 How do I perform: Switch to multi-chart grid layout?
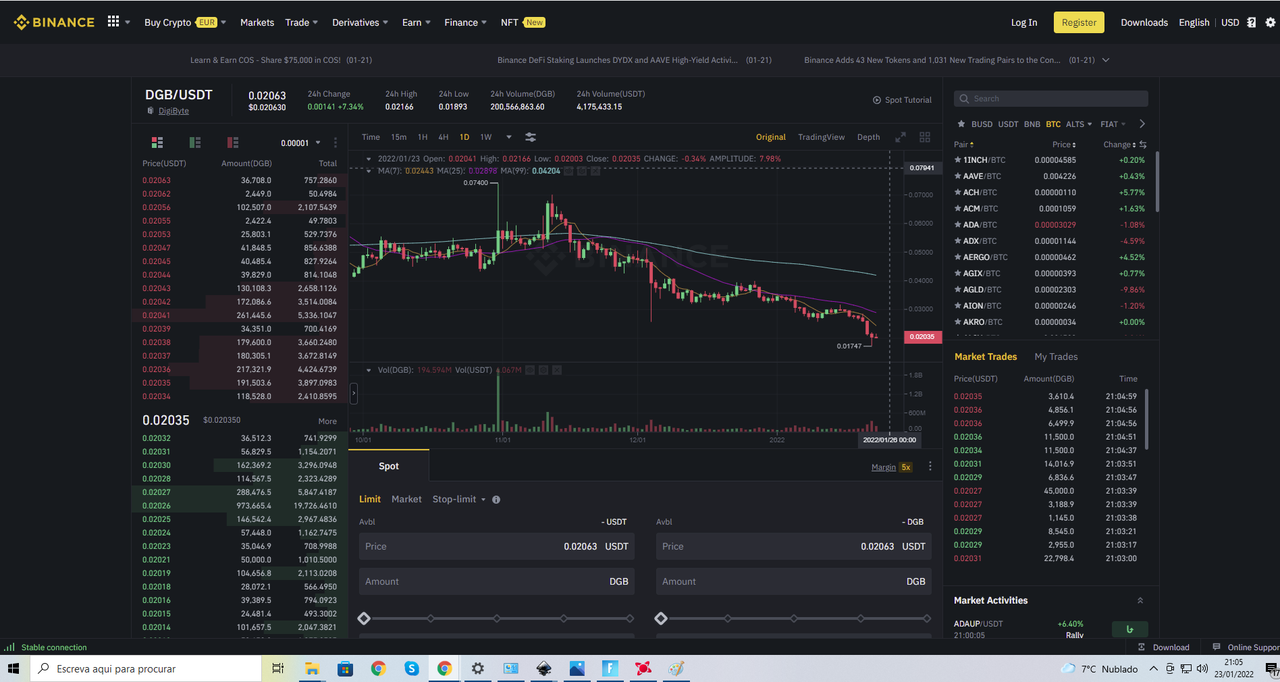click(x=925, y=137)
